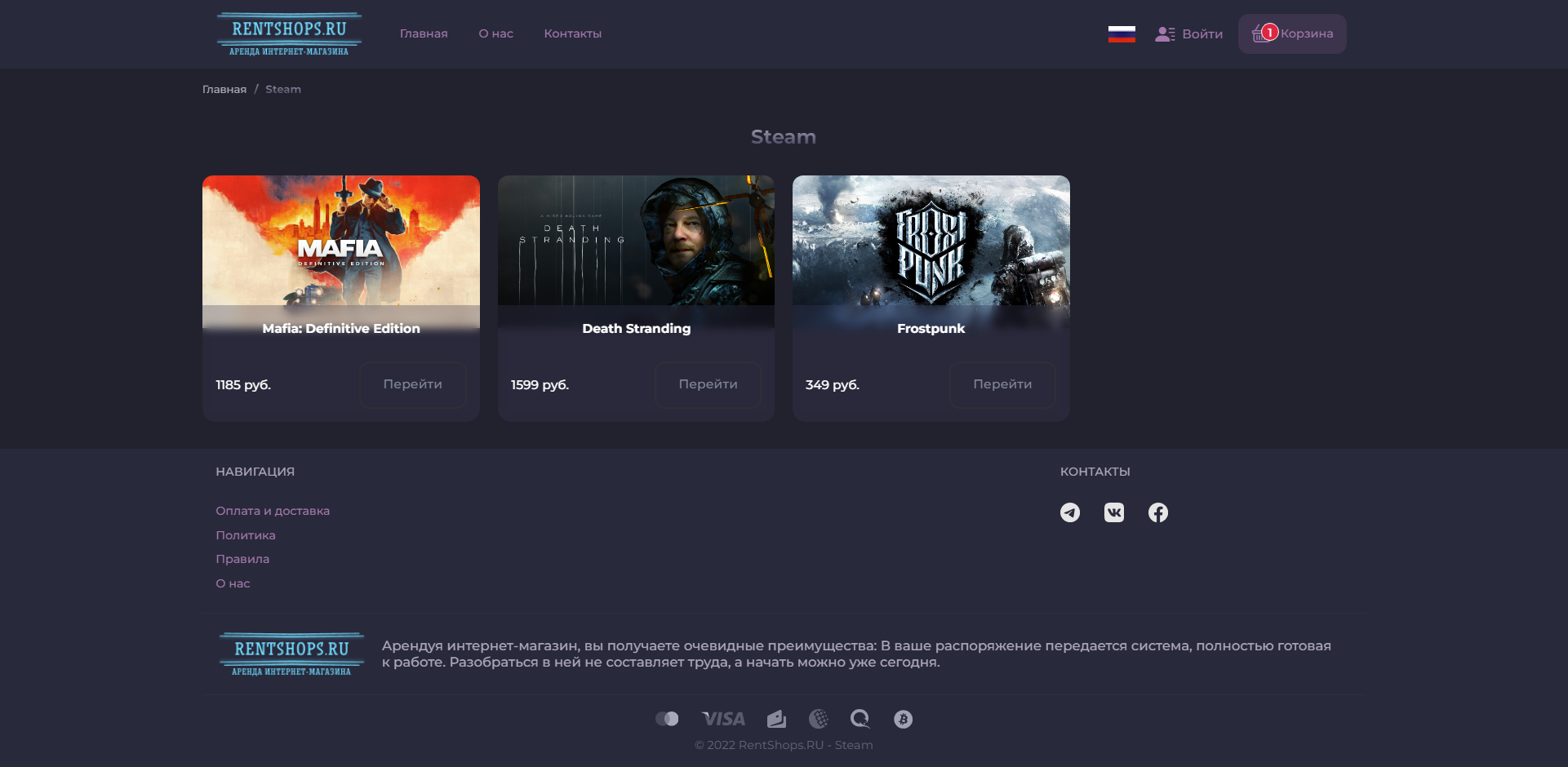Click the RentShops.RU logo in the footer
This screenshot has width=1568, height=767.
[x=291, y=654]
